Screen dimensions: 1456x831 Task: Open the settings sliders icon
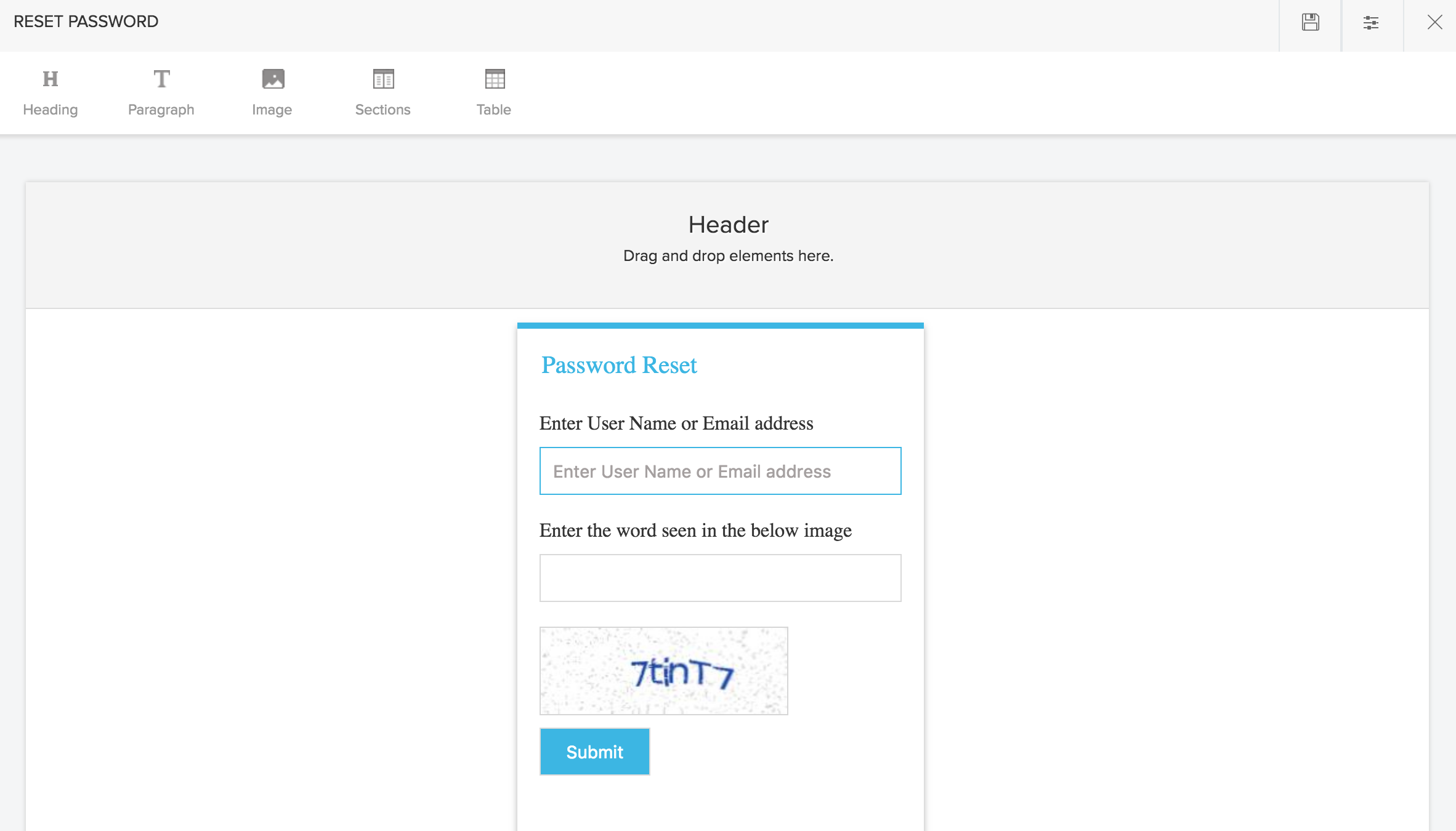click(1371, 23)
